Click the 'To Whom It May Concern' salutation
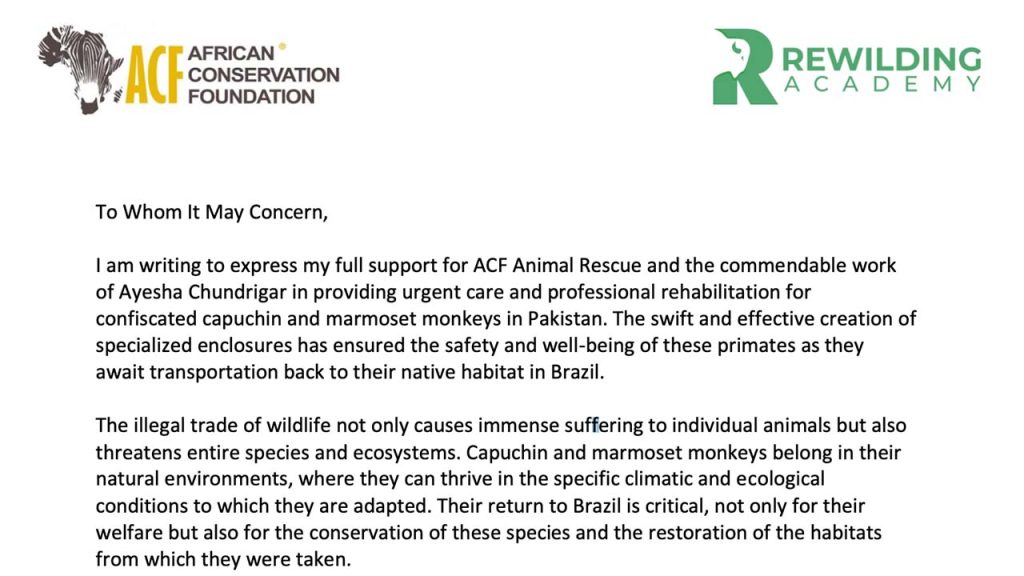 tap(212, 212)
